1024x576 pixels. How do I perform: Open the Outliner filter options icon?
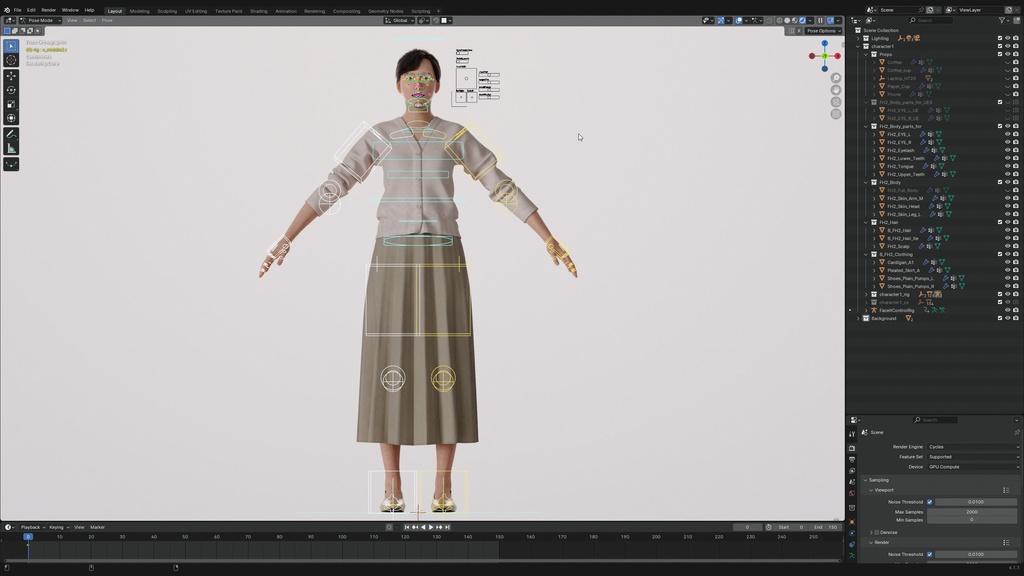click(1002, 20)
